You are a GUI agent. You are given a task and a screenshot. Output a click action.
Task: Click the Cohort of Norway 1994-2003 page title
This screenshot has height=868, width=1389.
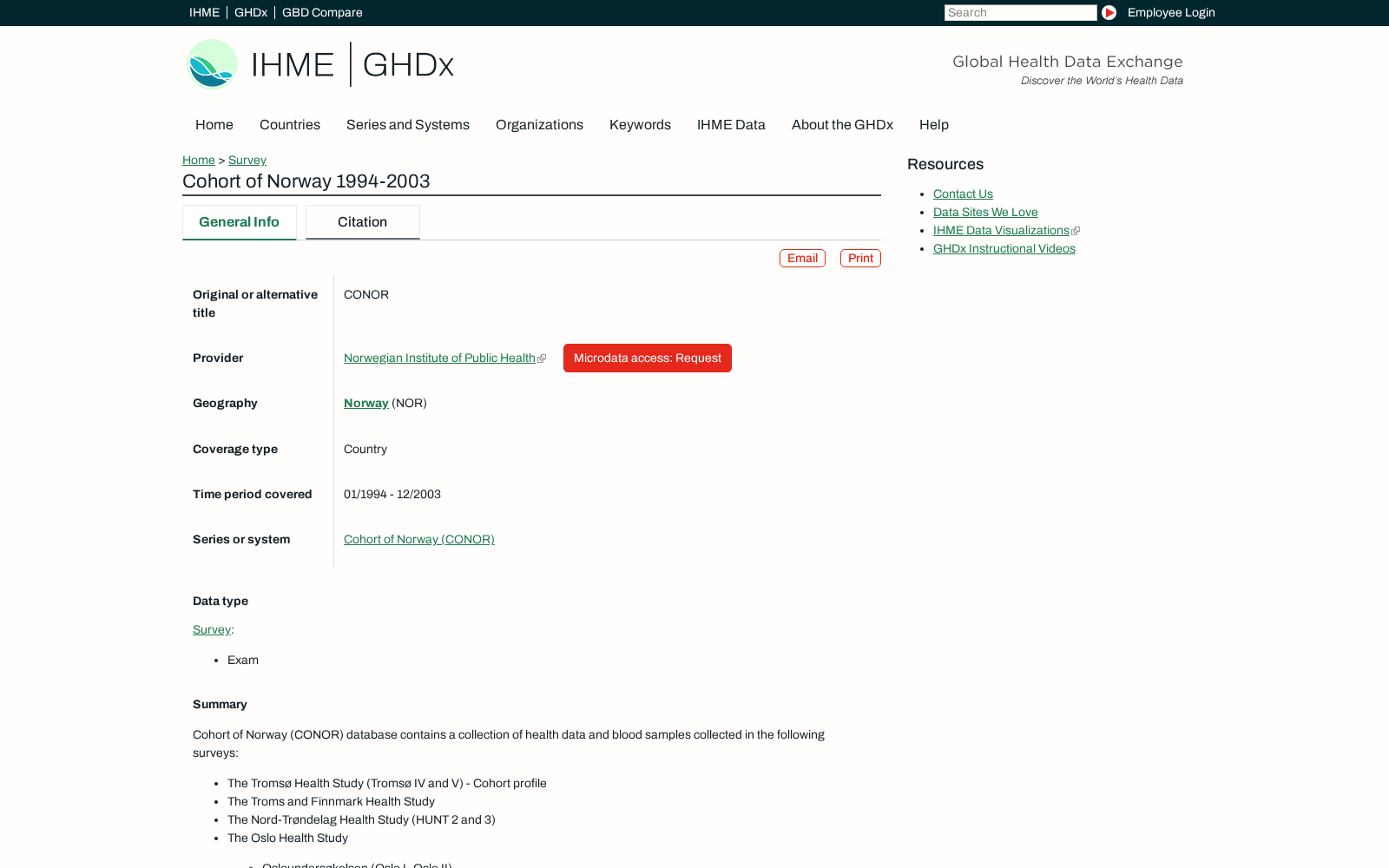click(x=306, y=181)
